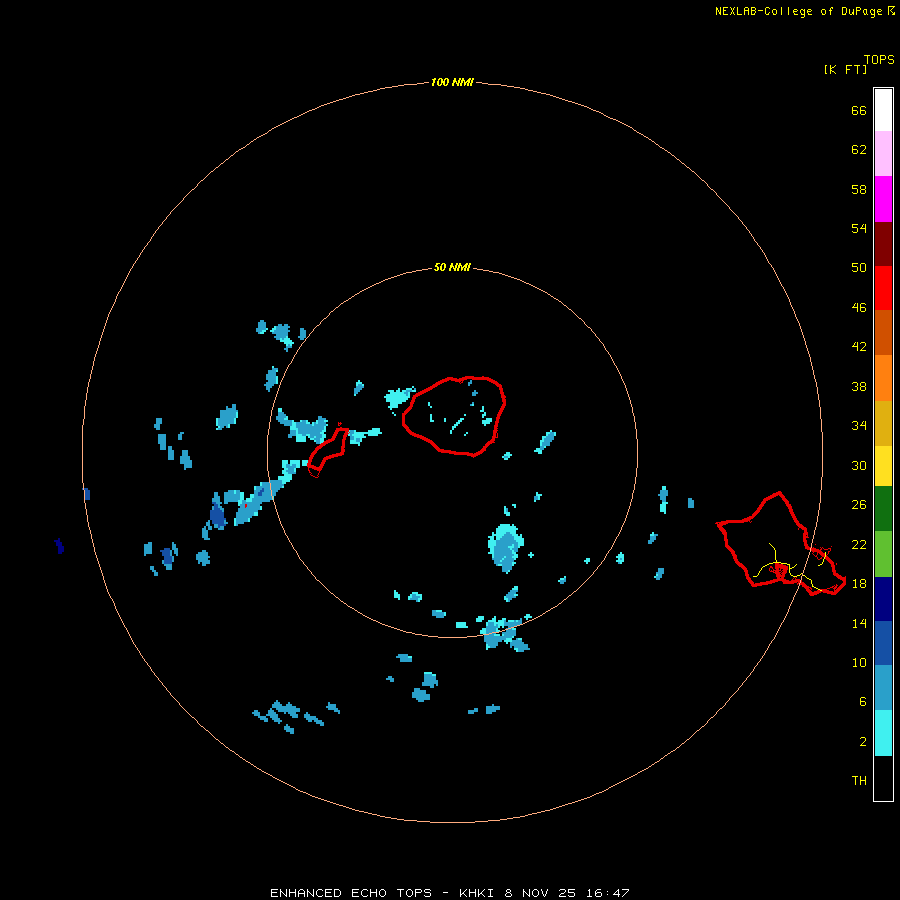The image size is (900, 900).
Task: Click the legend value '34'
Action: point(859,426)
